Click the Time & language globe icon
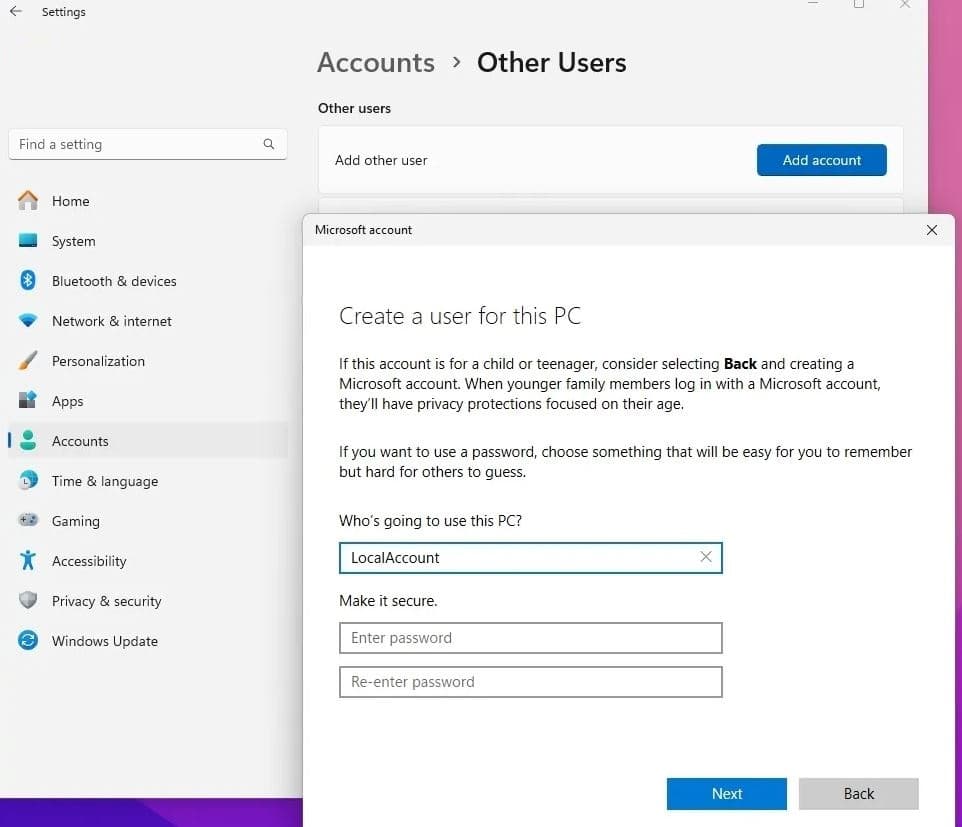The width and height of the screenshot is (962, 827). coord(28,481)
